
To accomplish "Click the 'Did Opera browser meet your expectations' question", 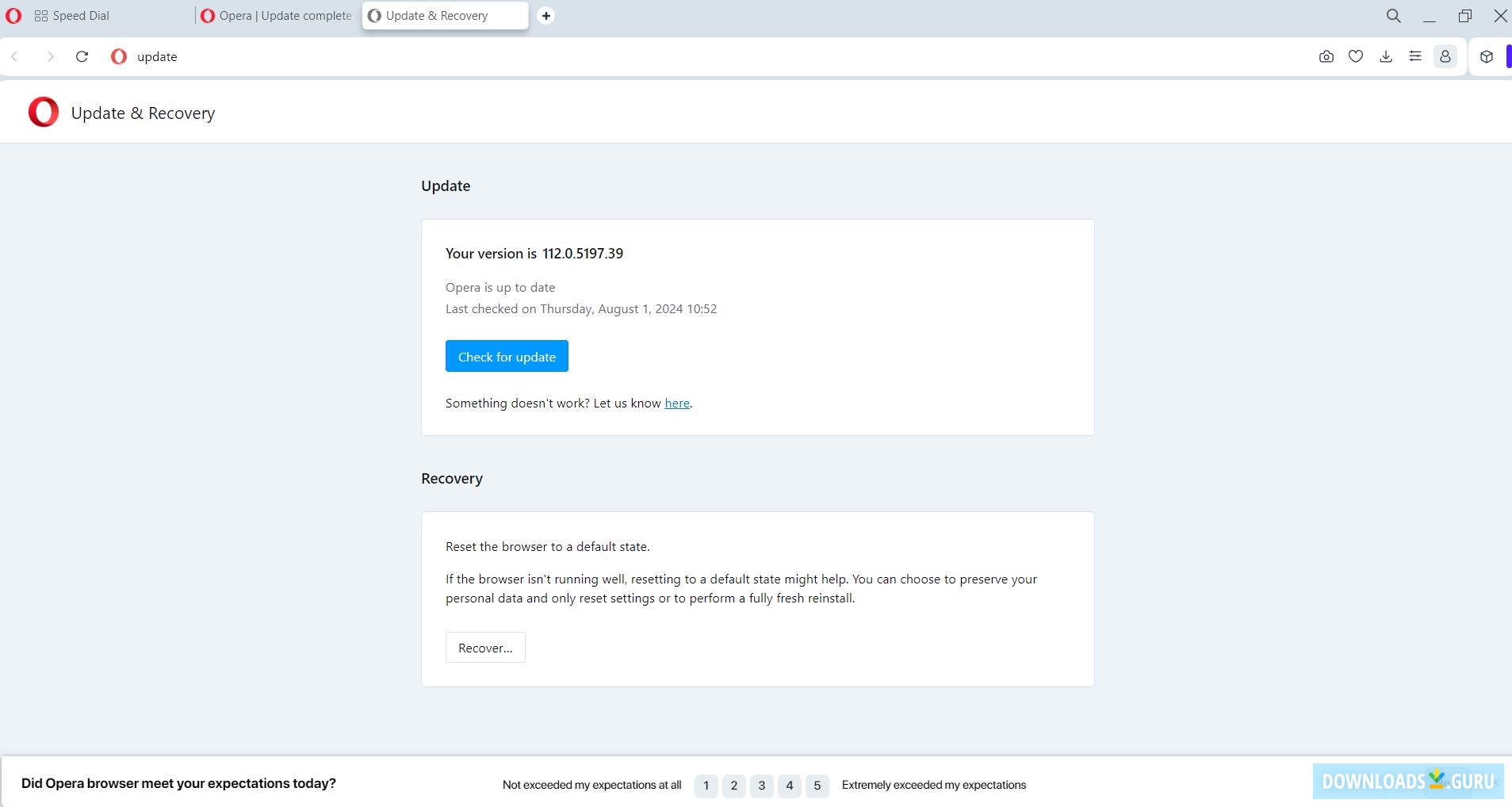I will pyautogui.click(x=178, y=783).
